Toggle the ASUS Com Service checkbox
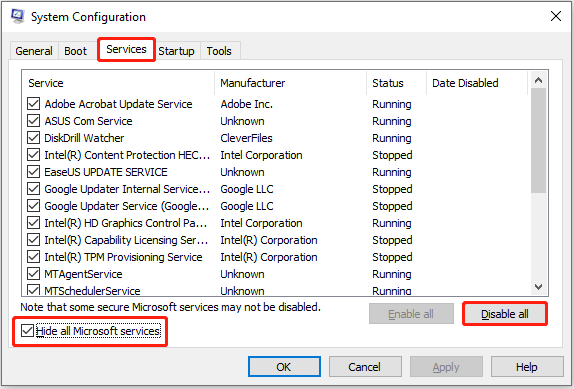Image resolution: width=574 pixels, height=389 pixels. [33, 121]
